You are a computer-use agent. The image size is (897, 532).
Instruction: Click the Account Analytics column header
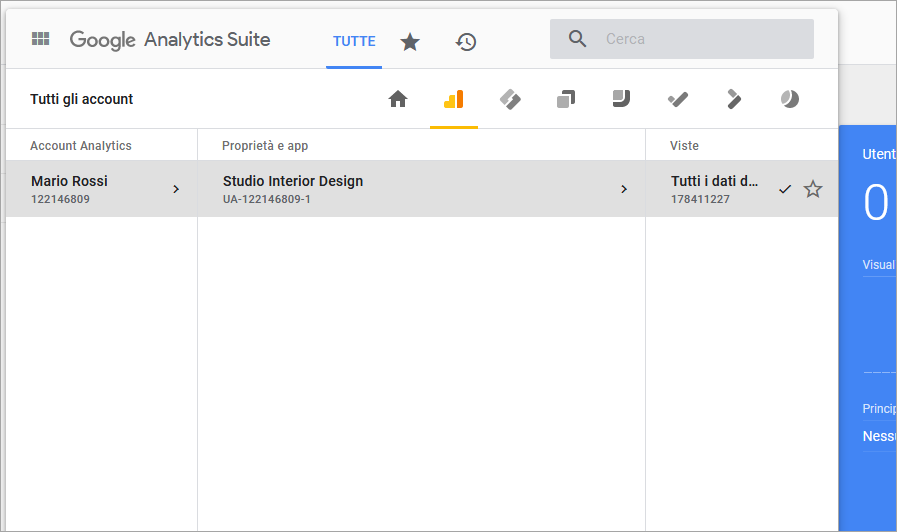pyautogui.click(x=81, y=146)
